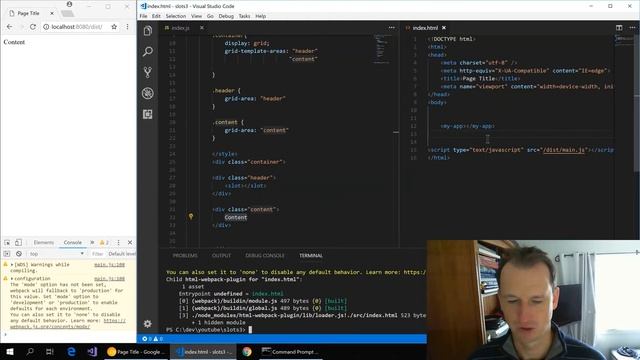
Task: Switch to the DEBUG CONSOLE panel tab
Action: 265,256
